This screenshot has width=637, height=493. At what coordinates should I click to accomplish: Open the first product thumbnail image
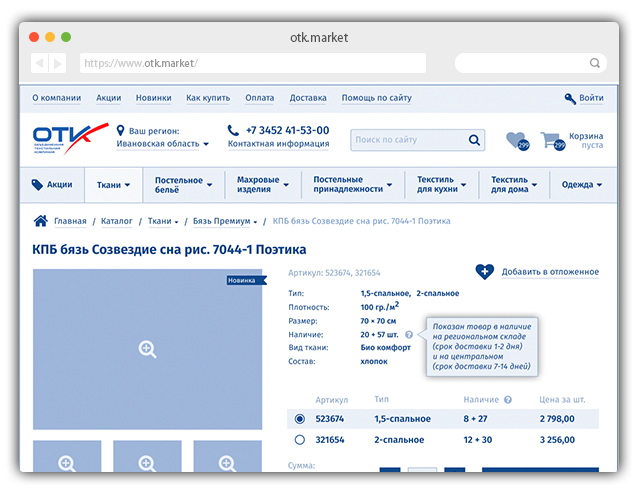pyautogui.click(x=68, y=462)
